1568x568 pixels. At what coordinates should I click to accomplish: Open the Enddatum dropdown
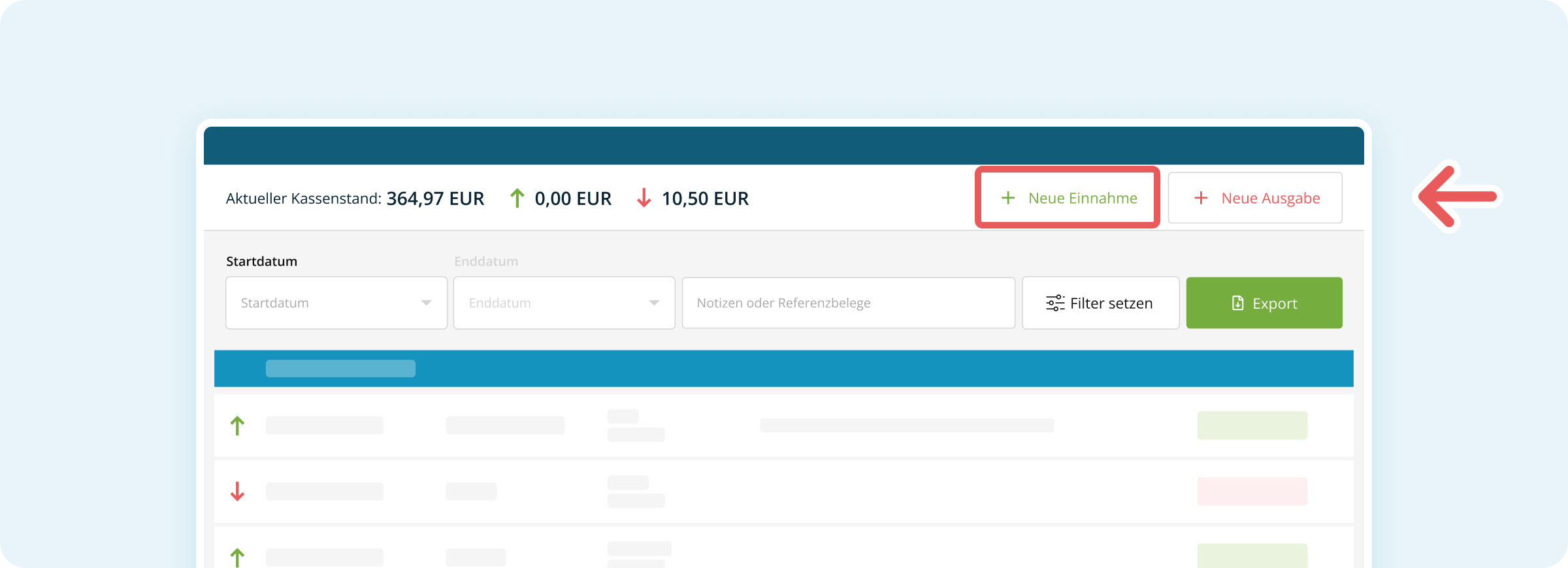point(564,303)
